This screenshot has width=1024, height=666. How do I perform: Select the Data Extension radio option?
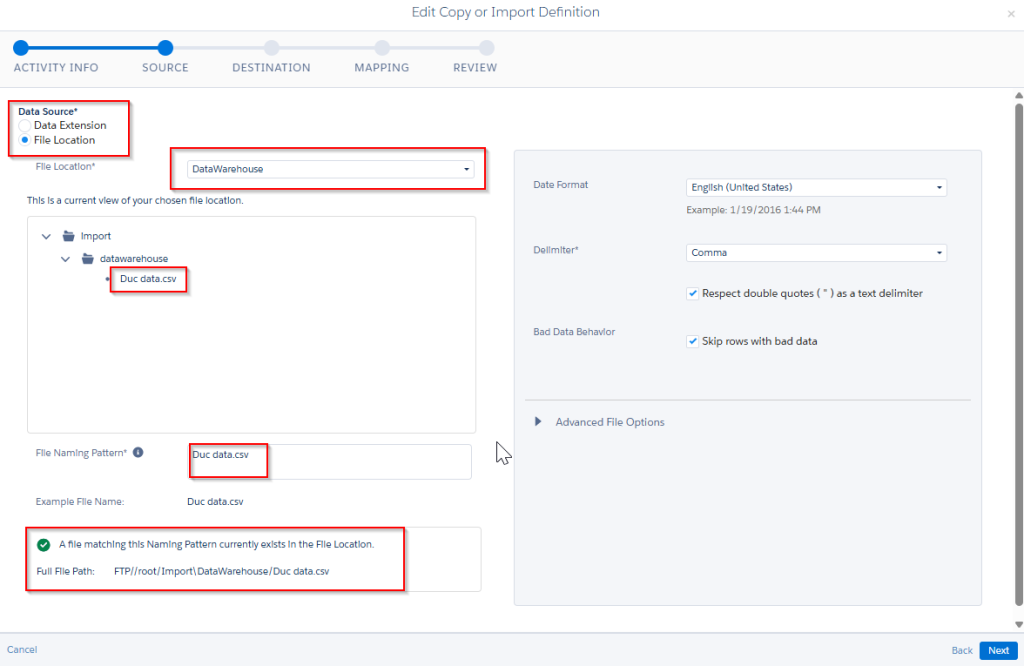coord(25,126)
